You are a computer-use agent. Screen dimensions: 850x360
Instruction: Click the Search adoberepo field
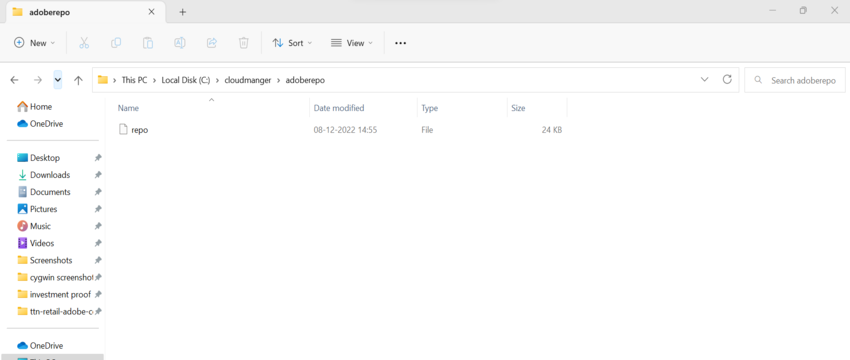point(795,80)
